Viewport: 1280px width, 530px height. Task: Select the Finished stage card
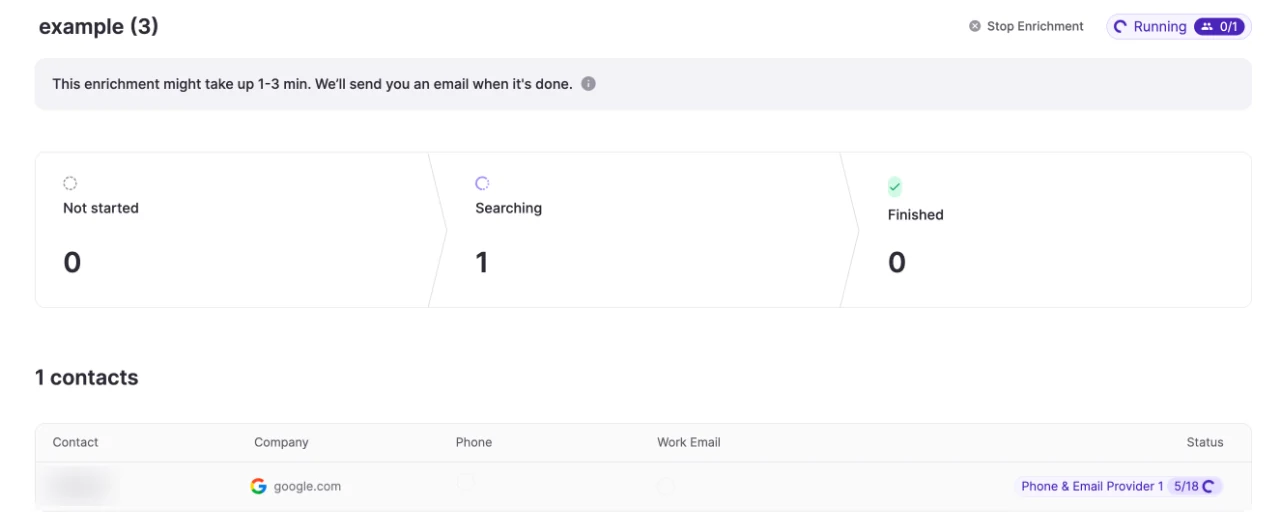point(1048,230)
